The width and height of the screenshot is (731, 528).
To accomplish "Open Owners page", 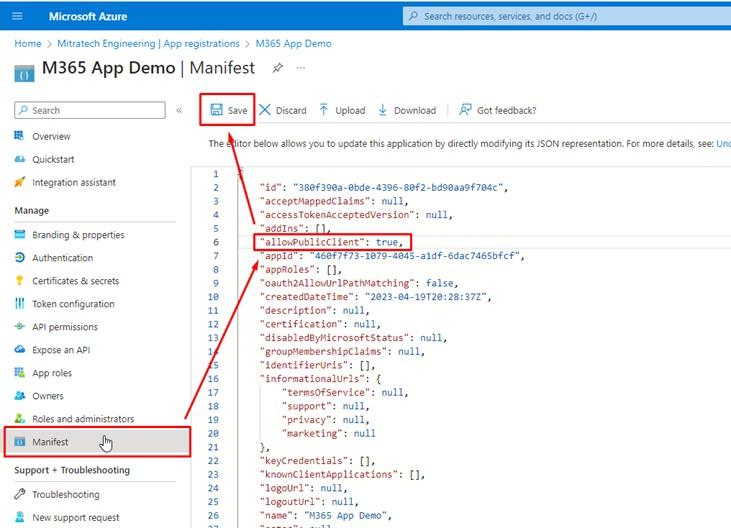I will (x=48, y=396).
